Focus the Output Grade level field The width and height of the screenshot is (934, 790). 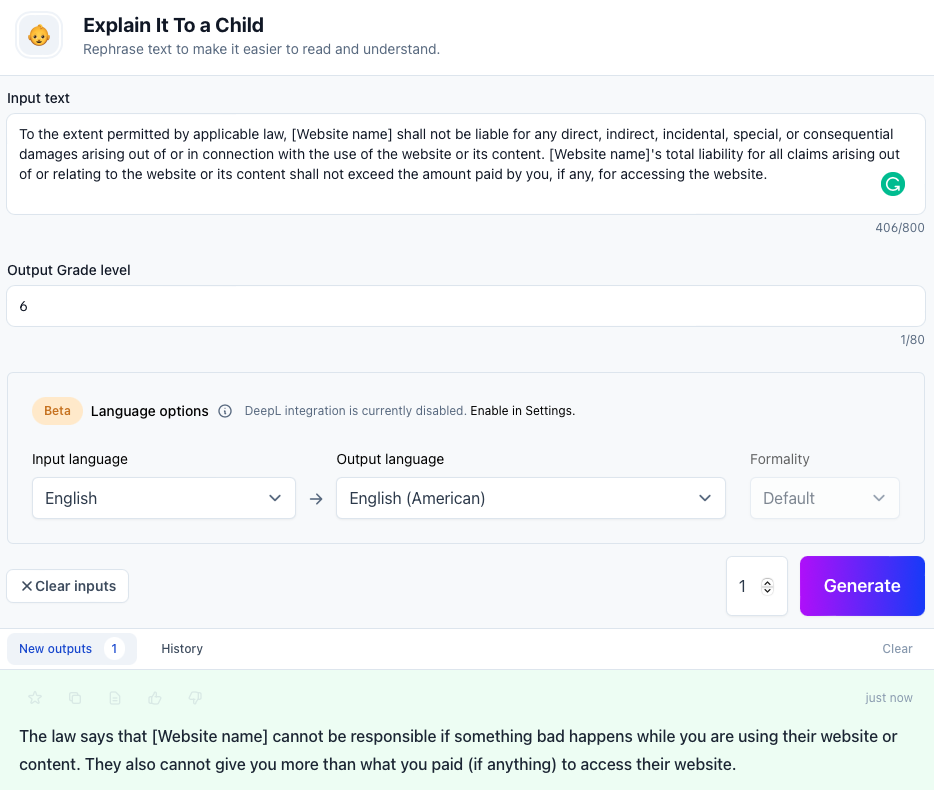point(465,306)
